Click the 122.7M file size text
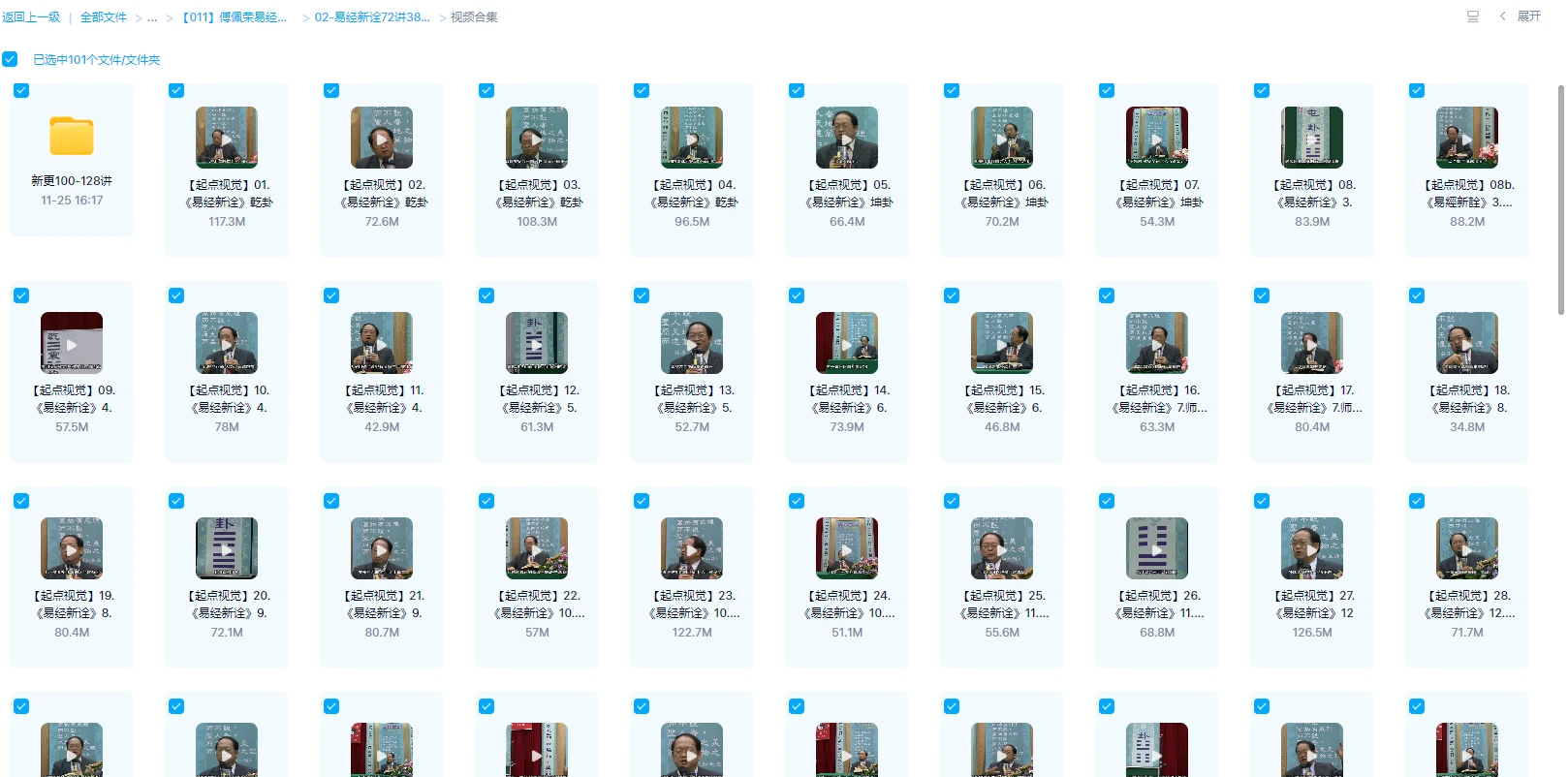The width and height of the screenshot is (1568, 777). pyautogui.click(x=692, y=633)
